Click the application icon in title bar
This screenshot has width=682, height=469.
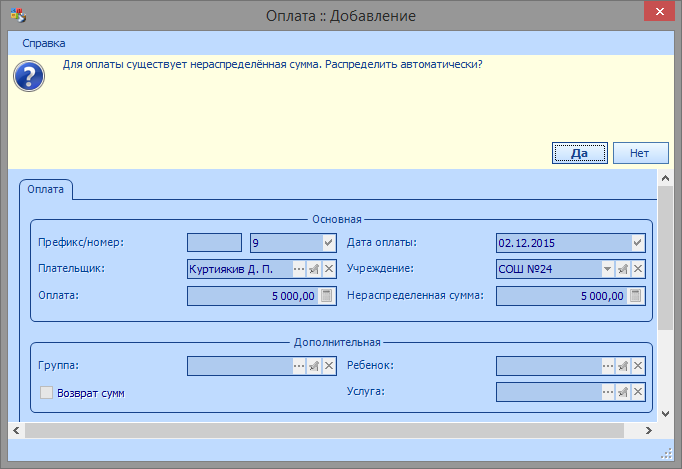18,15
